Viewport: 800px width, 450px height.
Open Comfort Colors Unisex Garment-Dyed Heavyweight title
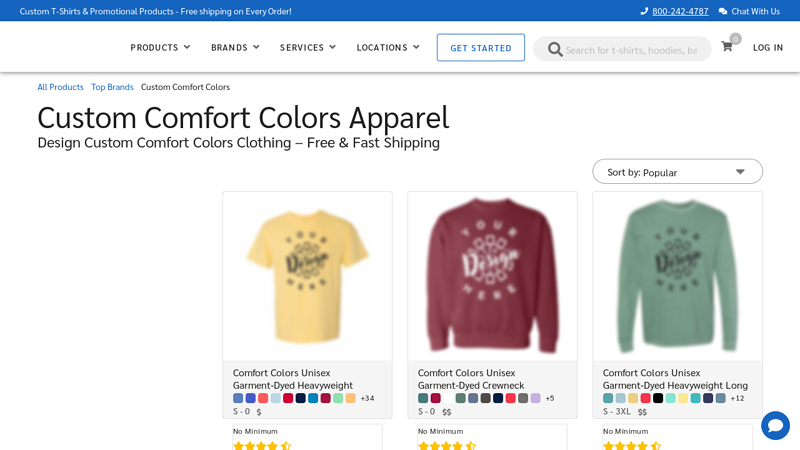[293, 379]
